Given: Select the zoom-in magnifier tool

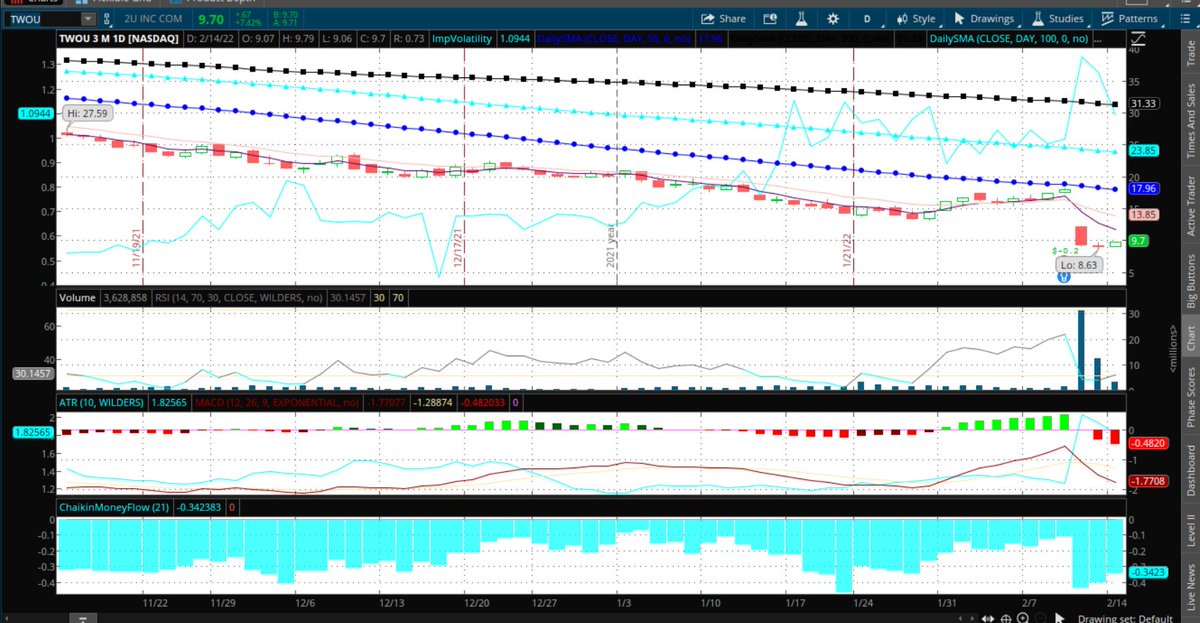Looking at the screenshot, I should coord(1023,617).
